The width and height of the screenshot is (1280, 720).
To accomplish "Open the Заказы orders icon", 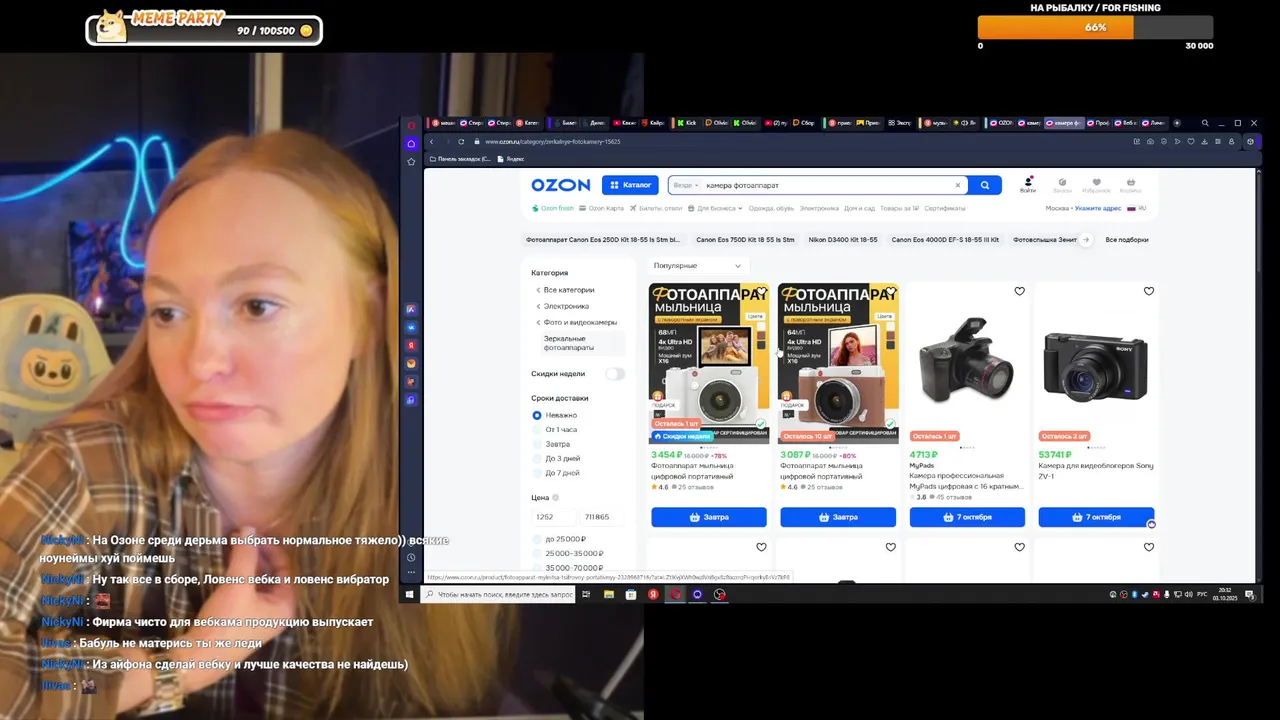I will [1062, 185].
